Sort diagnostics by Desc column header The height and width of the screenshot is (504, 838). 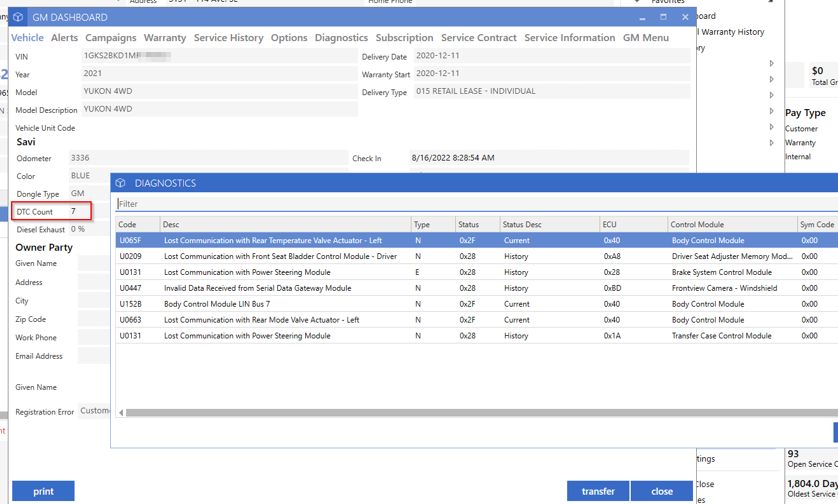285,224
